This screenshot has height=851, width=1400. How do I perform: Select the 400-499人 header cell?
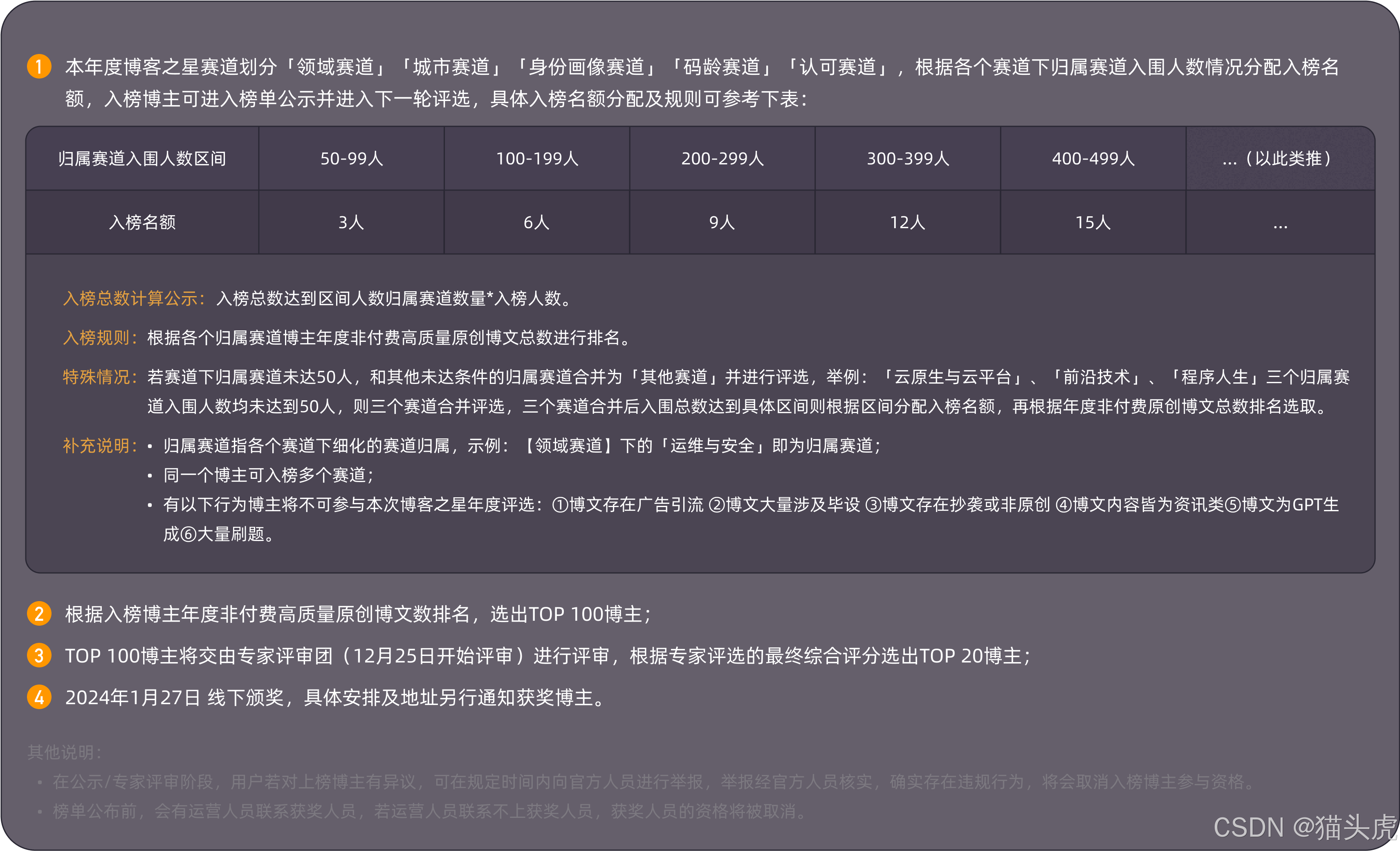pos(1093,159)
